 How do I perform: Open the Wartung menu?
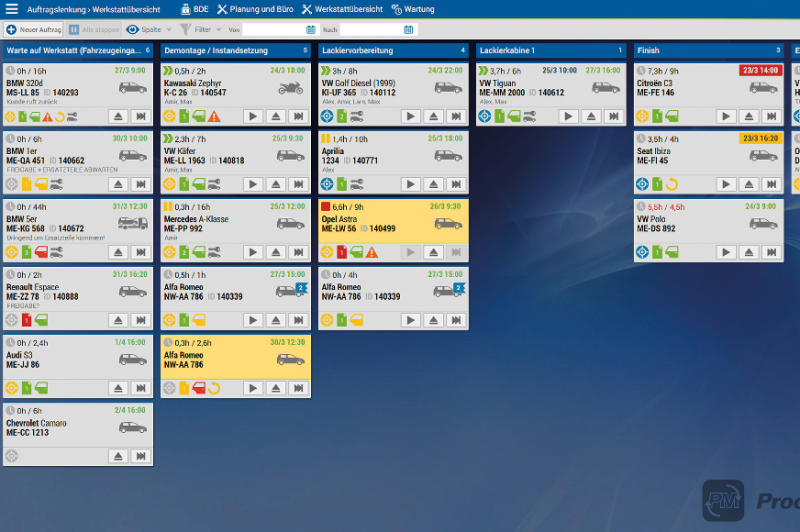click(412, 9)
